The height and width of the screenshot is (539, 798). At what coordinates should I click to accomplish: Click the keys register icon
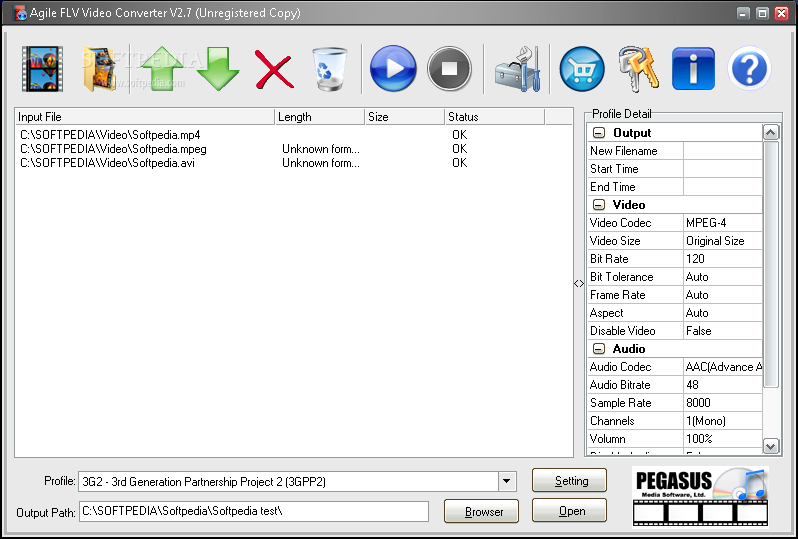638,69
